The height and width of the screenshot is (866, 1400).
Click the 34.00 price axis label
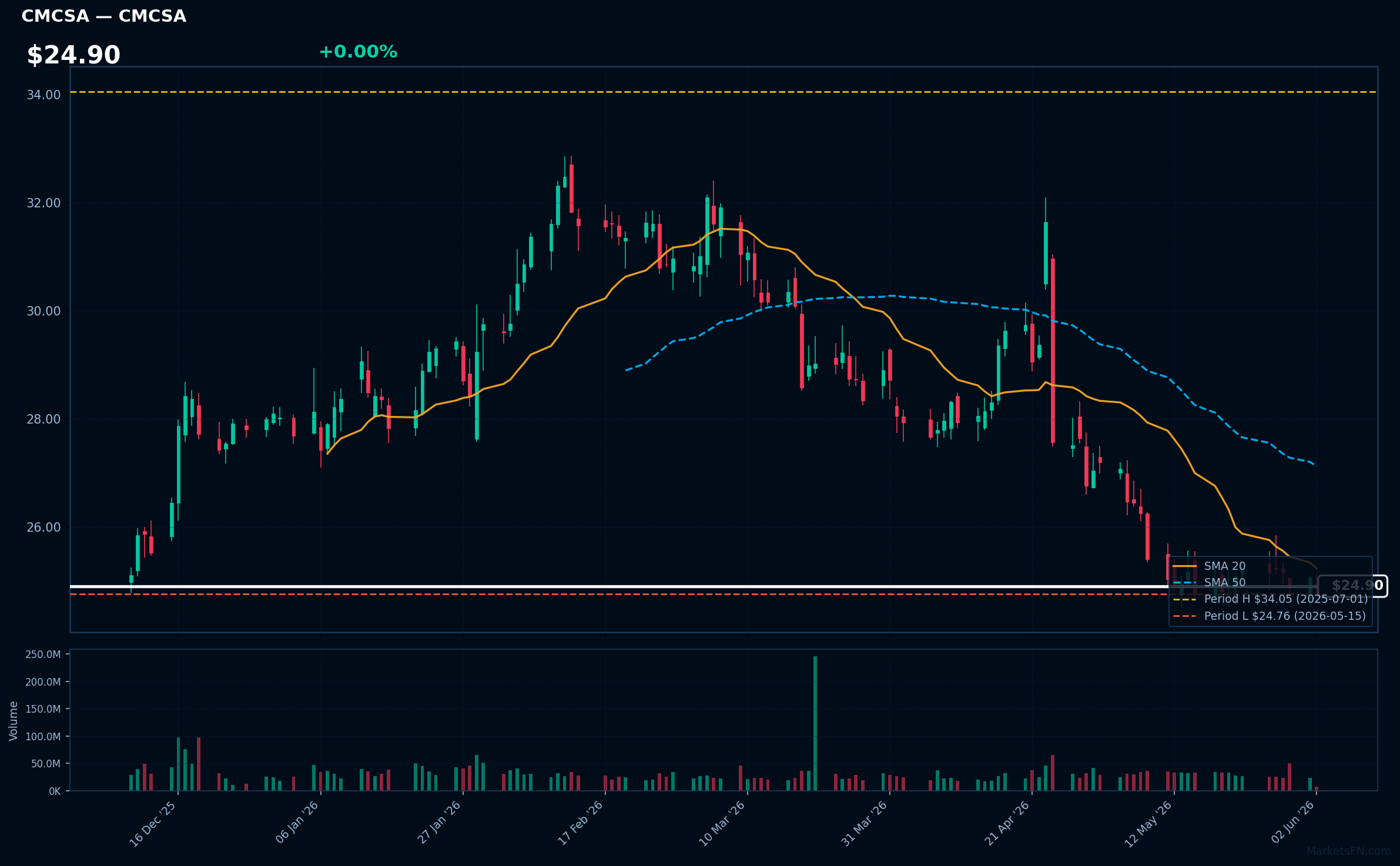pos(43,95)
